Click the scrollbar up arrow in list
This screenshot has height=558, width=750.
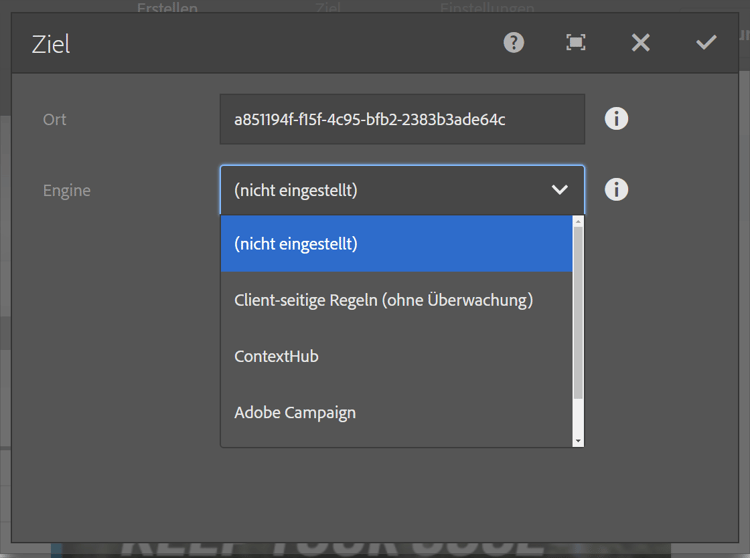click(x=578, y=221)
